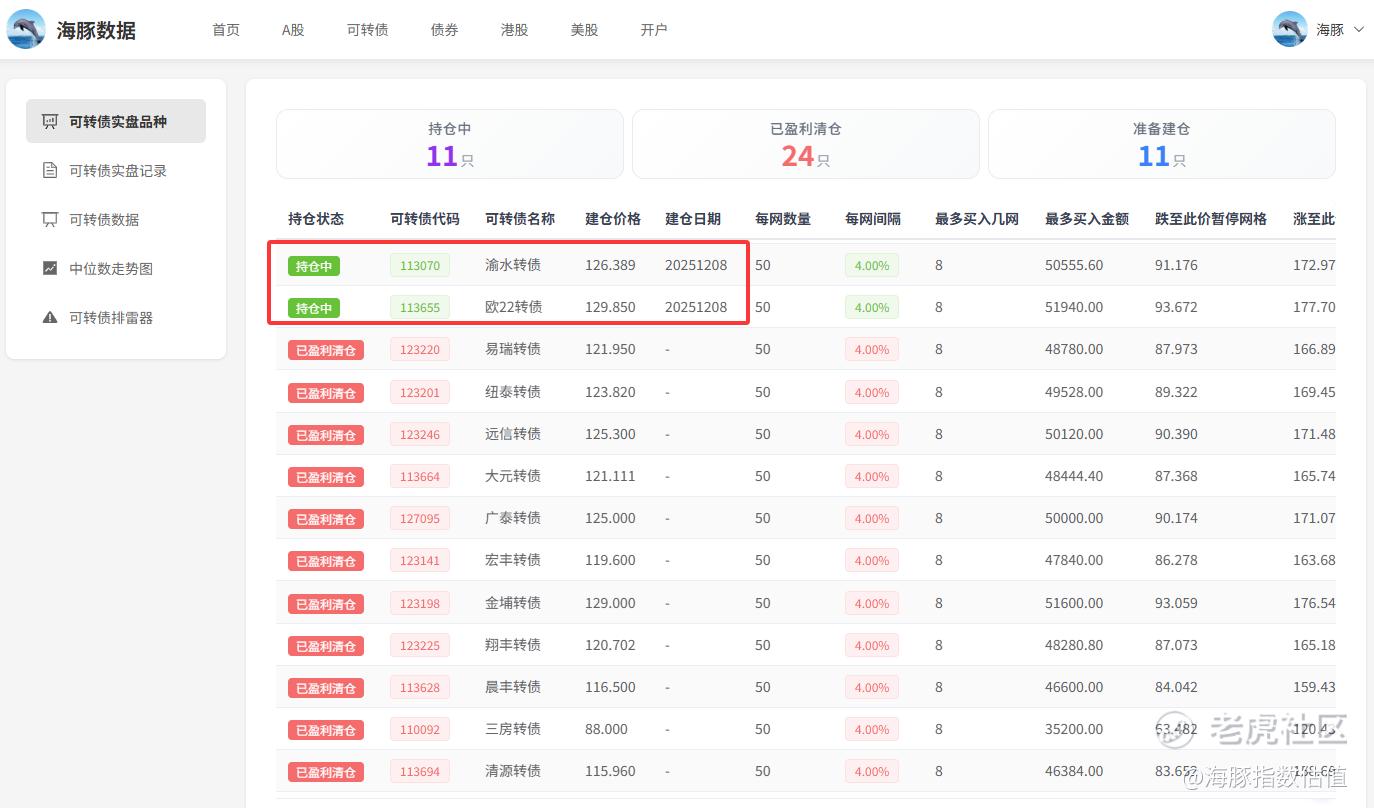Click the 欧22转债 bond name
This screenshot has width=1374, height=808.
514,307
